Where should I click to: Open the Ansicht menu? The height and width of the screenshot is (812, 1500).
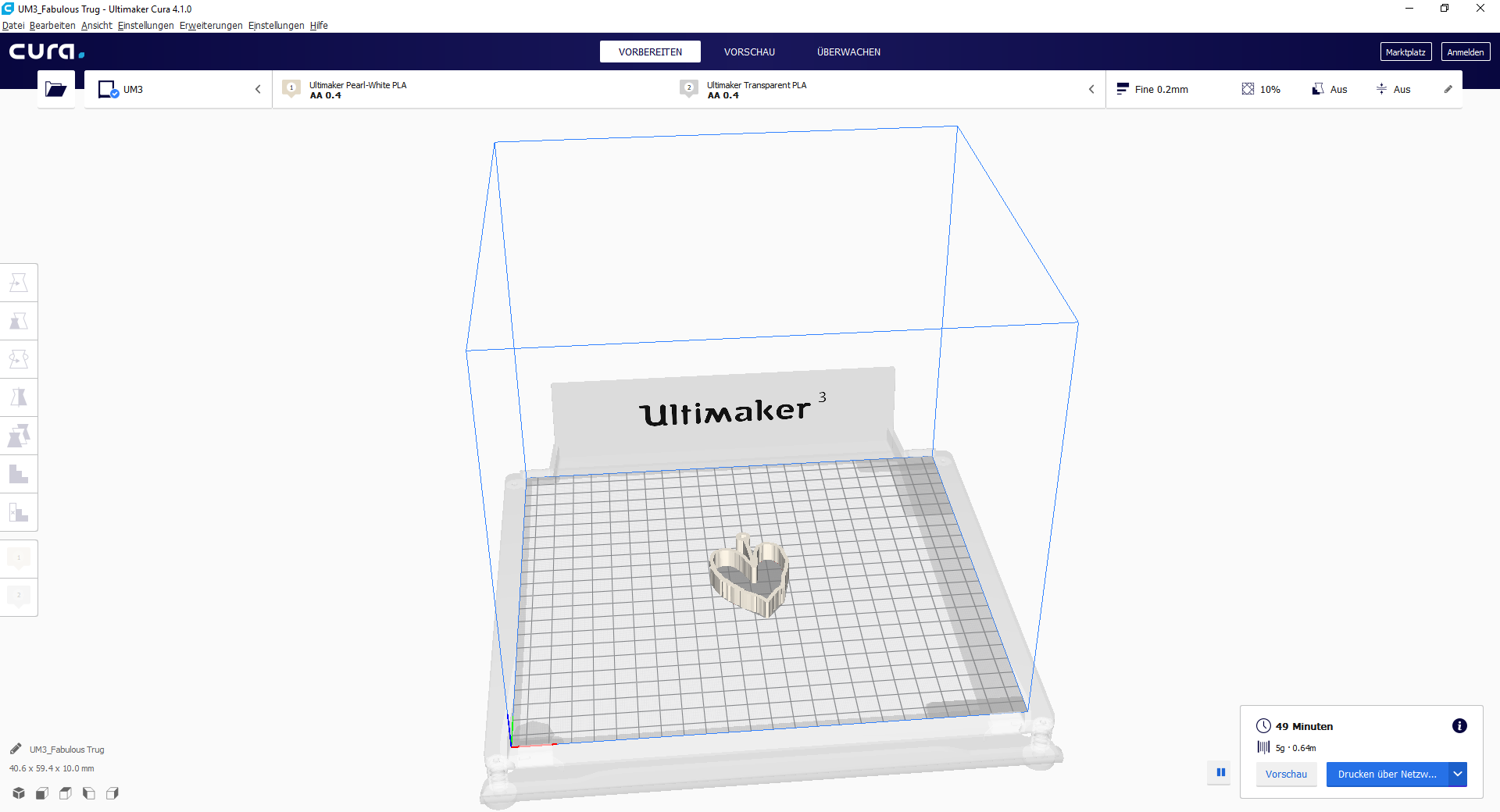click(x=97, y=26)
